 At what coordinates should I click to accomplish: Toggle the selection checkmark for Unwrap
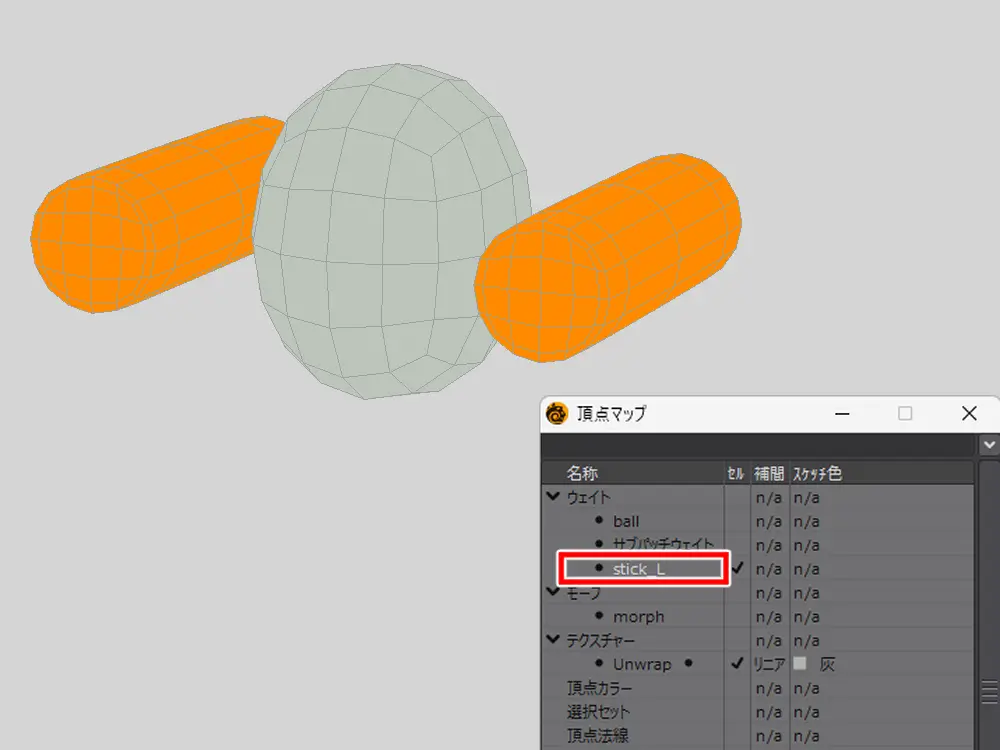738,664
